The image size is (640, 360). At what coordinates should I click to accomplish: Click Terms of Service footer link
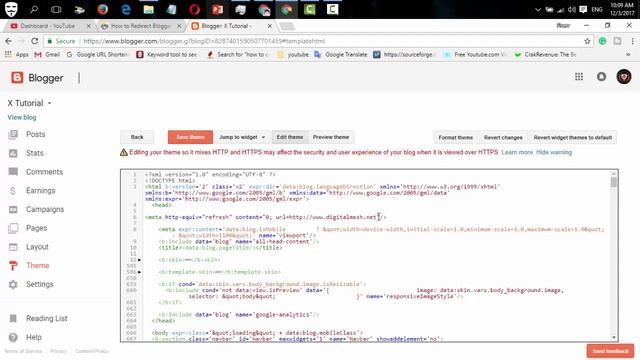pyautogui.click(x=23, y=351)
